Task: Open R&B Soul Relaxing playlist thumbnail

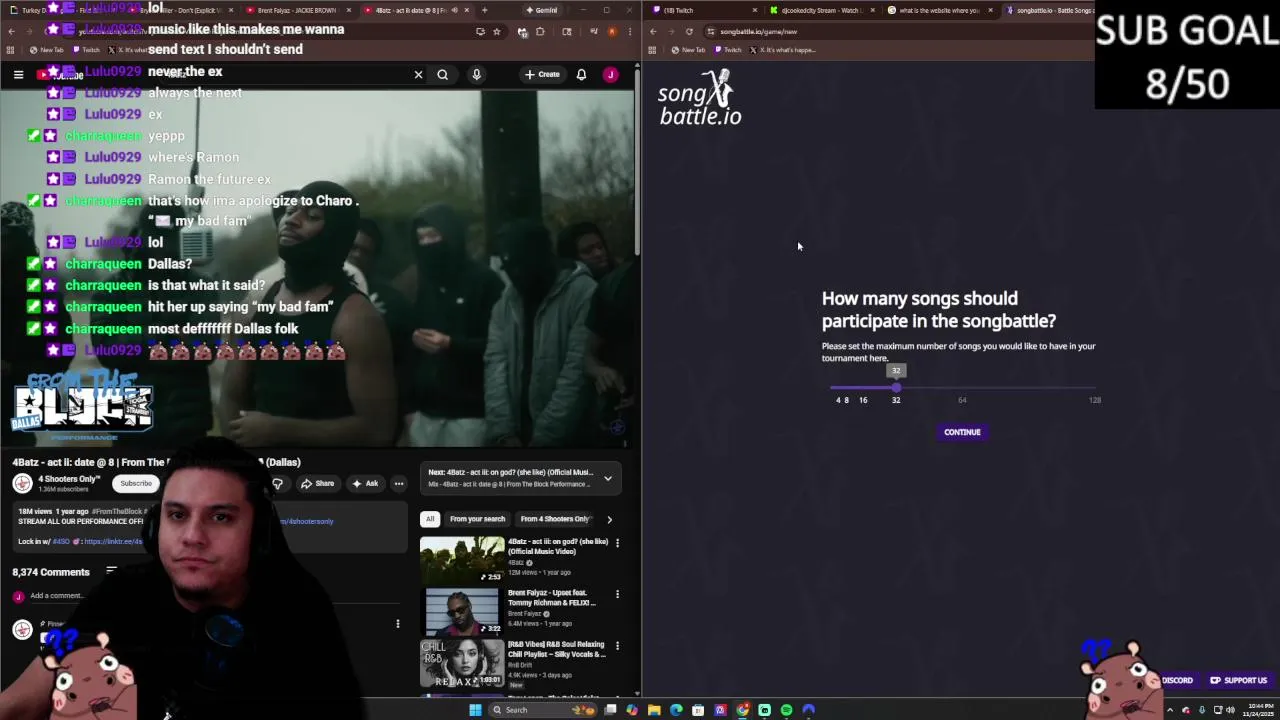Action: point(462,664)
